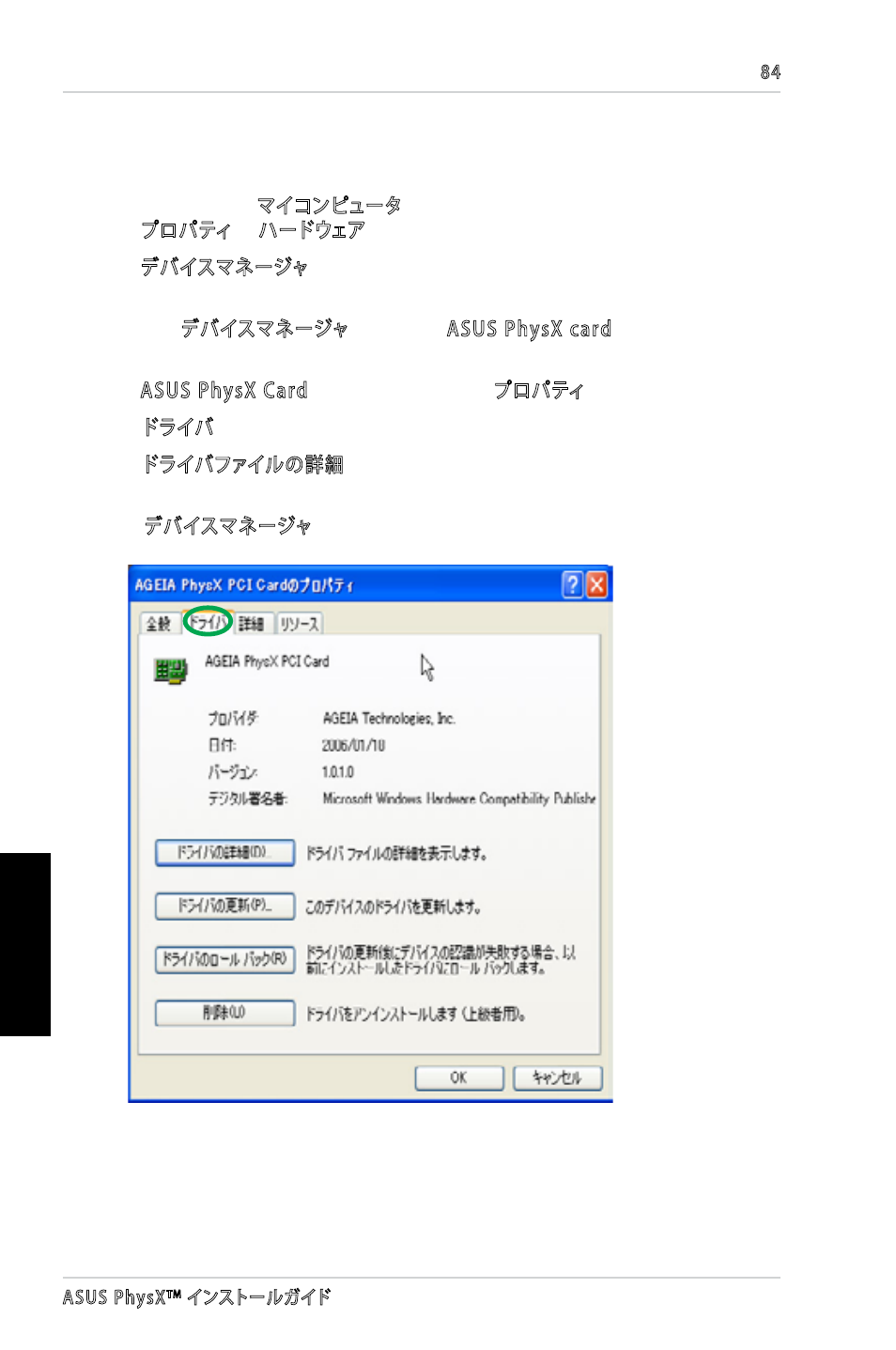This screenshot has height=1350, width=896.
Task: Click the help question mark icon
Action: tap(572, 584)
